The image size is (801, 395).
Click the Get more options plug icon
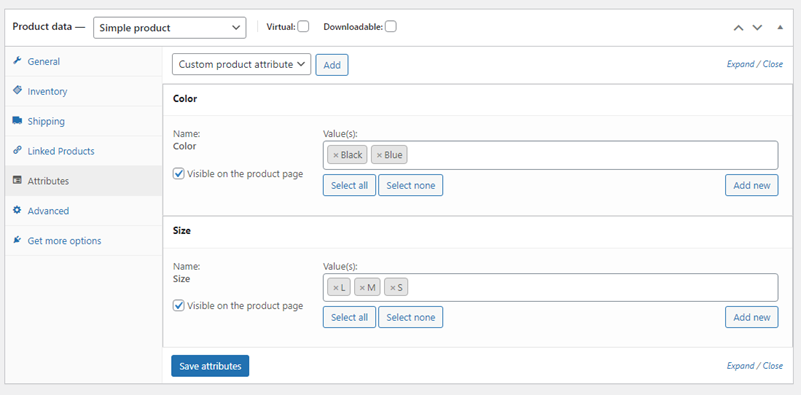click(x=17, y=240)
